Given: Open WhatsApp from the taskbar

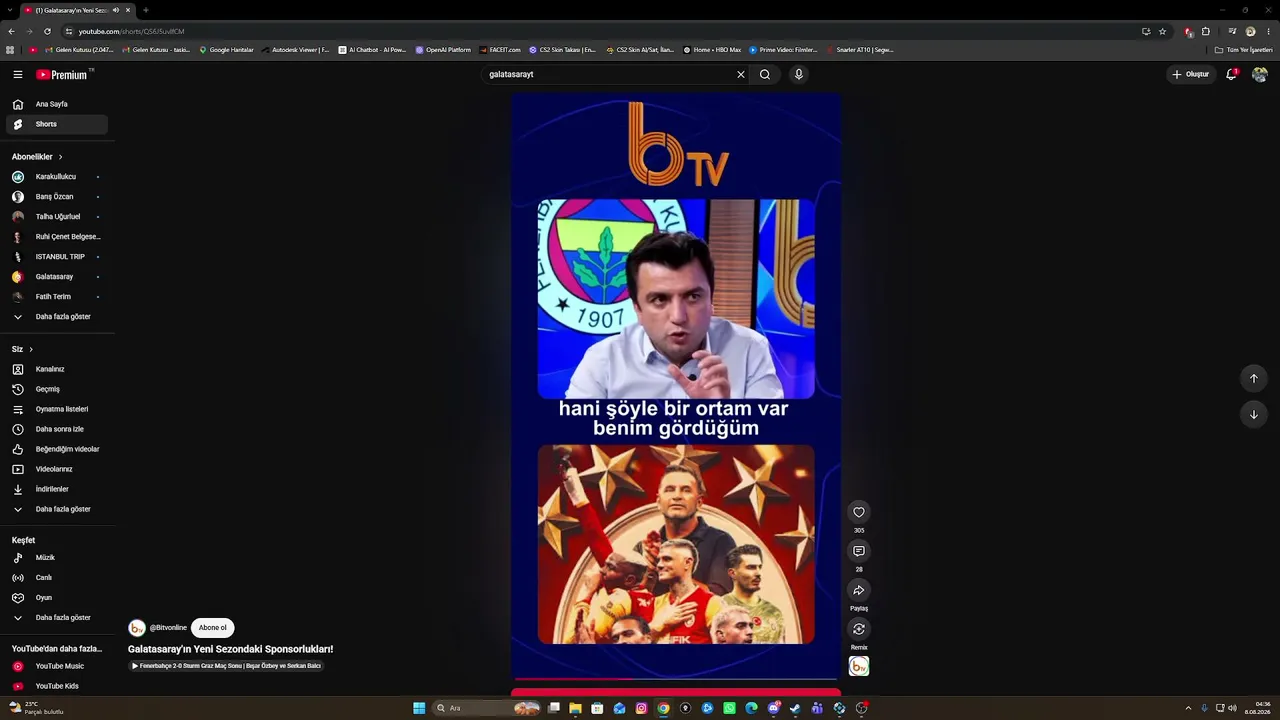Looking at the screenshot, I should click(x=729, y=708).
